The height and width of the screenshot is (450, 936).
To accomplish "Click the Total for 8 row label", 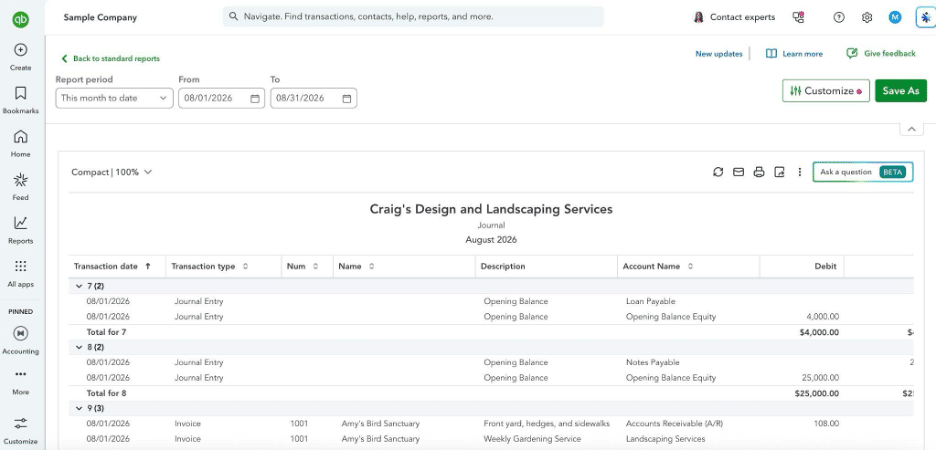I will [106, 393].
